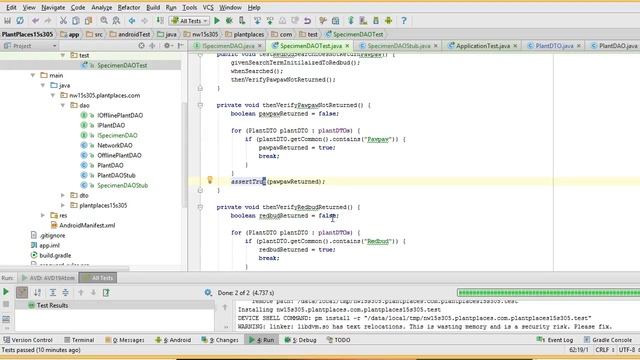Select PlantDAOStub in project tree
The width and height of the screenshot is (640, 360).
point(116,175)
